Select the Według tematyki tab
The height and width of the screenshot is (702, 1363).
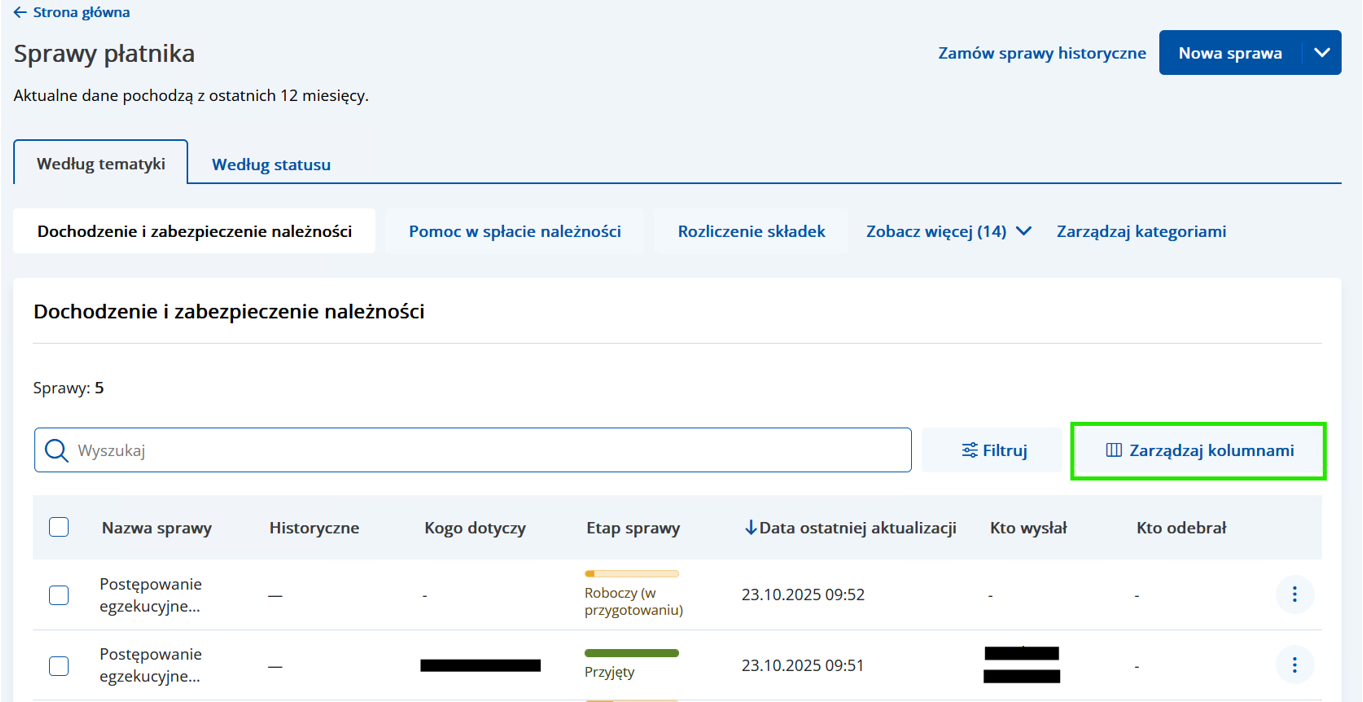(x=101, y=163)
